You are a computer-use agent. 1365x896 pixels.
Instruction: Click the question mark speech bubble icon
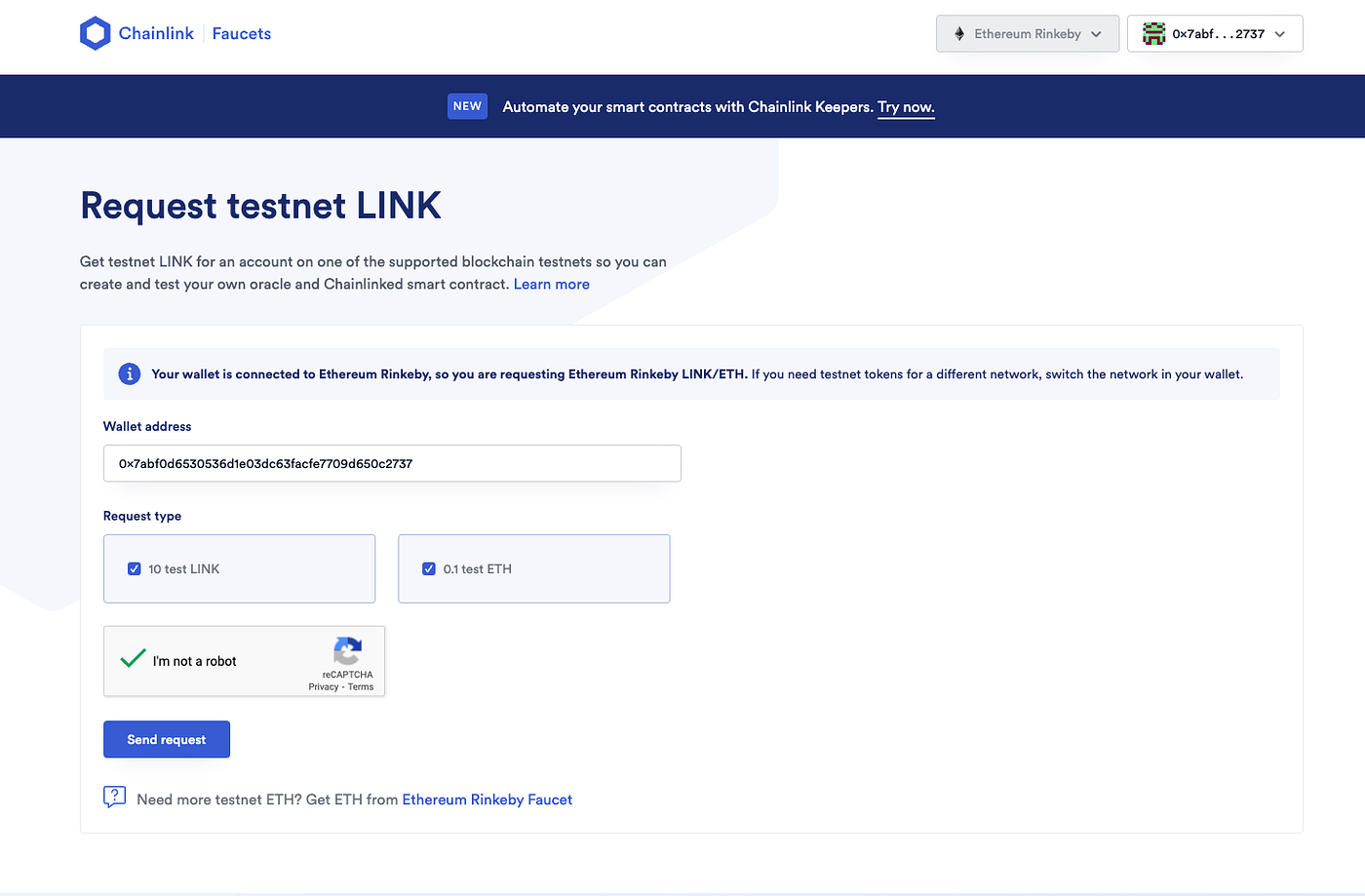[114, 798]
